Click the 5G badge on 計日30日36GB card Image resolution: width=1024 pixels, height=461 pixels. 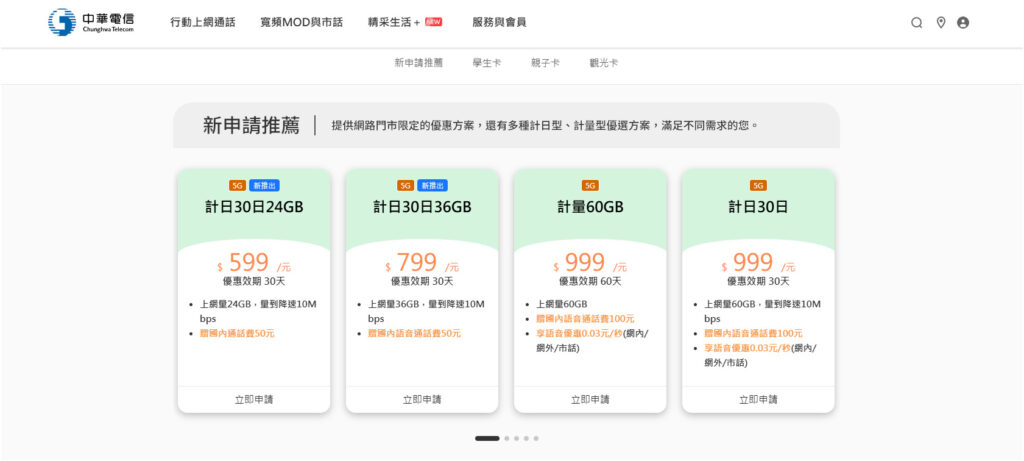tap(405, 185)
